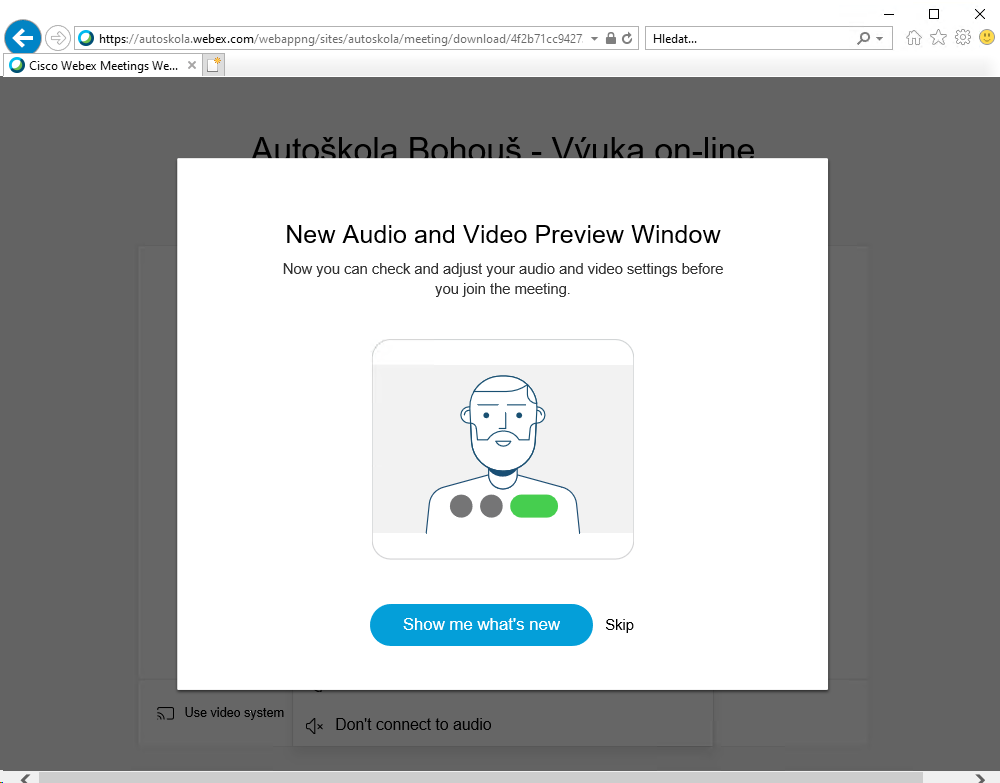Click the browser Forward arrow button
Screen dimensions: 1000x783
[57, 38]
